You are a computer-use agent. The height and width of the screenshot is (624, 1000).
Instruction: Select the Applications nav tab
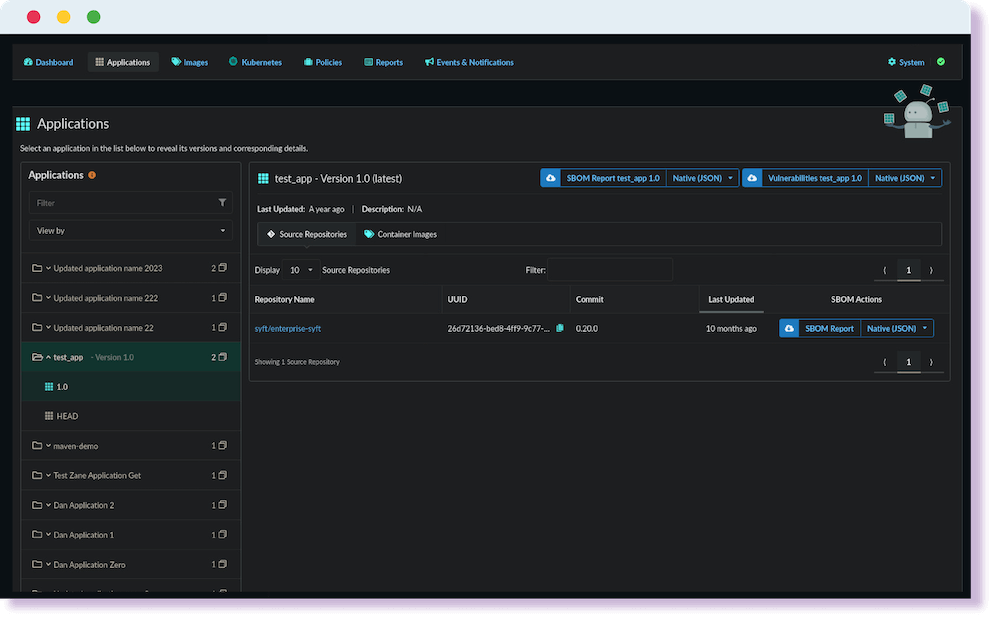[x=123, y=63]
